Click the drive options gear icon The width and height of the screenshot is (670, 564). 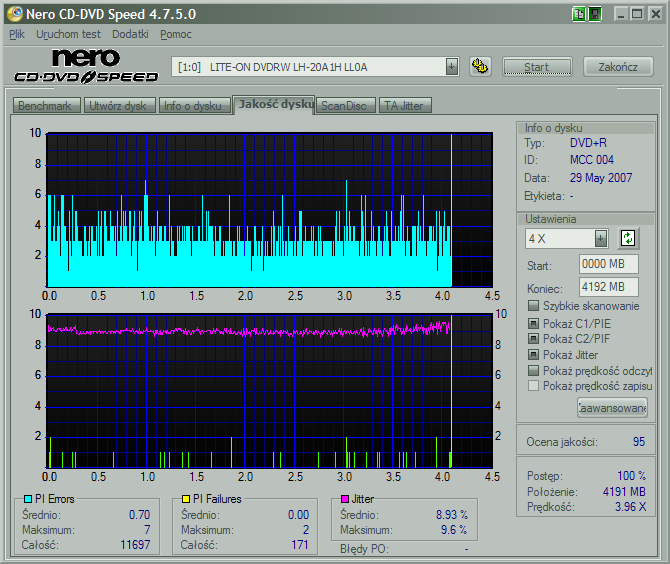(480, 67)
